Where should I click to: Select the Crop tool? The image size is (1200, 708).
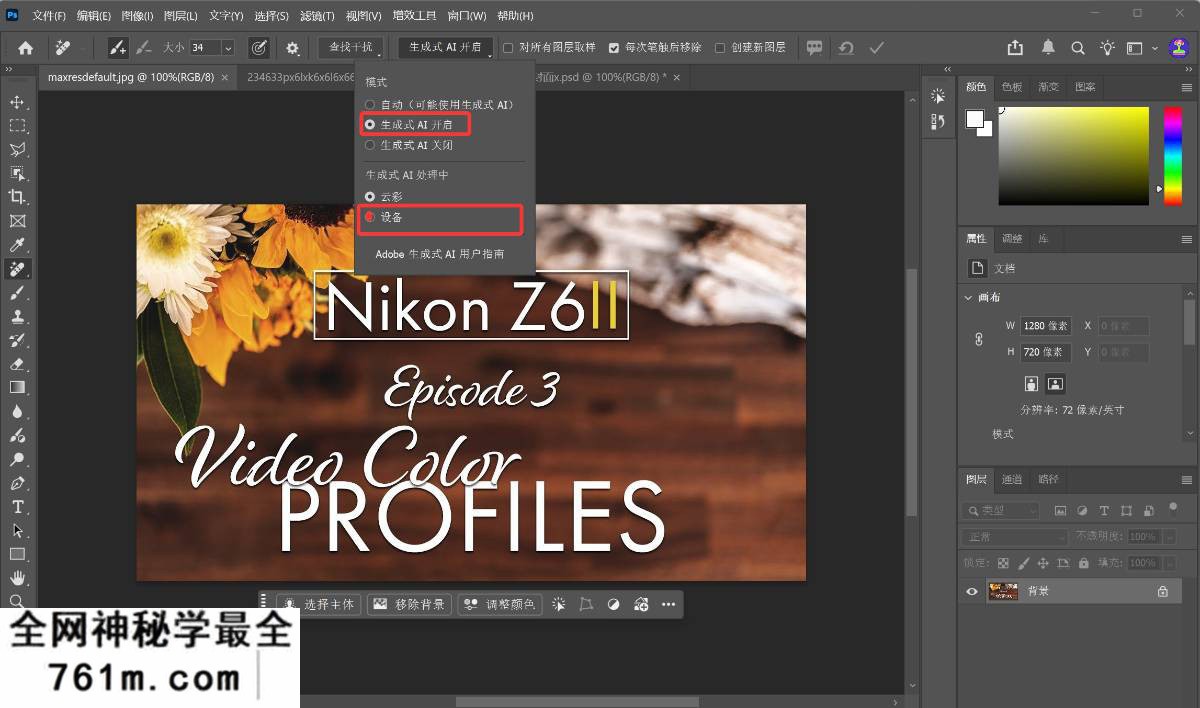coord(17,197)
